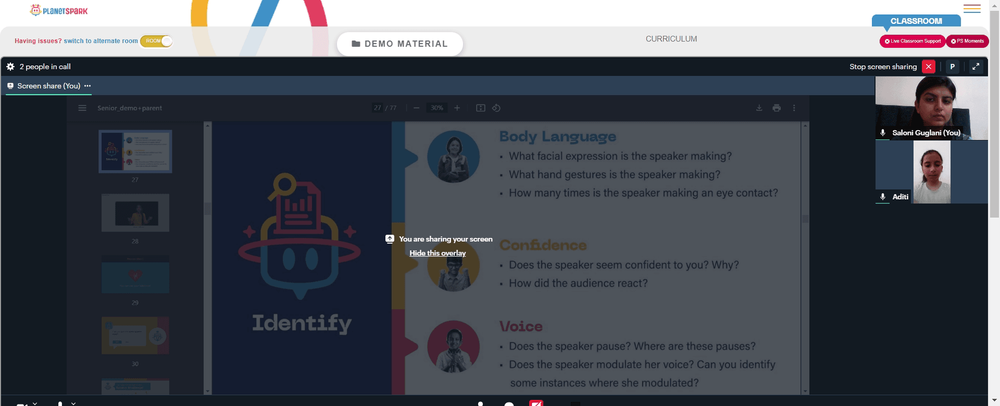Click the red stop screen sharing X button
This screenshot has width=1000, height=406.
point(929,66)
